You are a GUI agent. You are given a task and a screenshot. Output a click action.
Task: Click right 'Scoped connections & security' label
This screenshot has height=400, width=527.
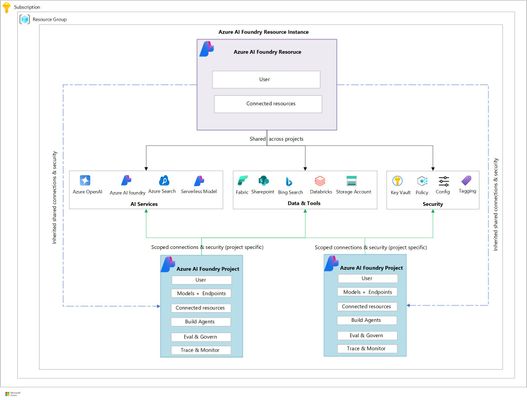(371, 247)
